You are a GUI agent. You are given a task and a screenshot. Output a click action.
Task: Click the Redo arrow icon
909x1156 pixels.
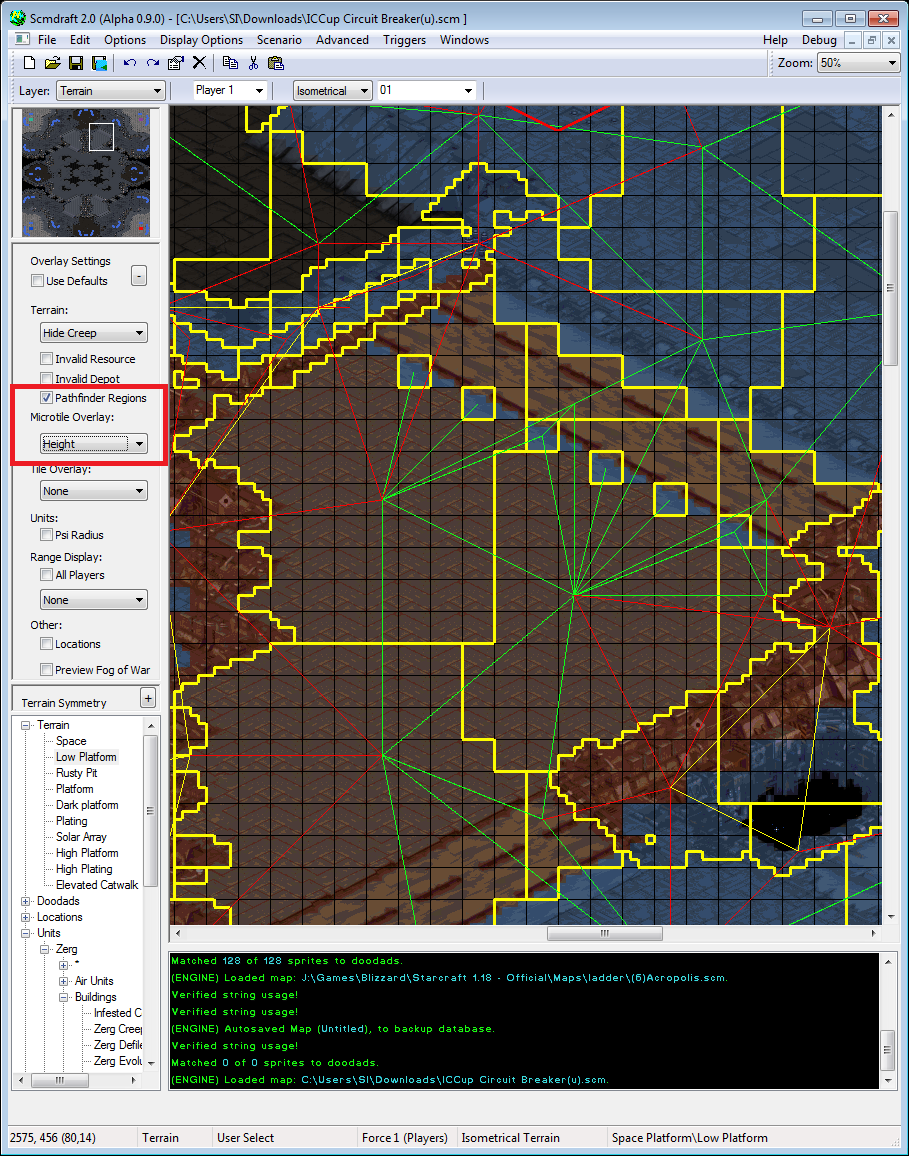153,63
